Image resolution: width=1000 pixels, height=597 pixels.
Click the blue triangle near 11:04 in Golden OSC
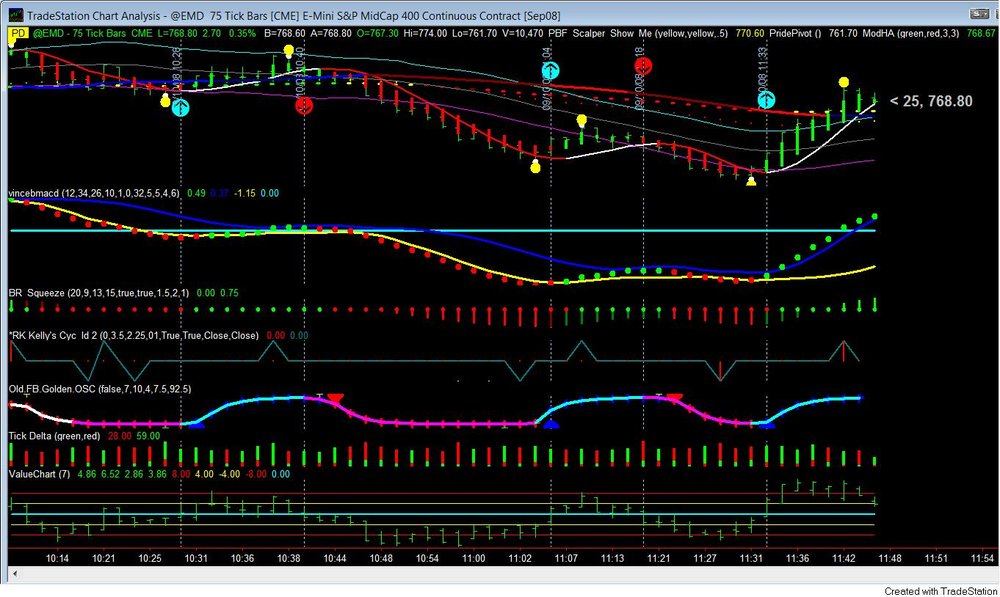(550, 424)
